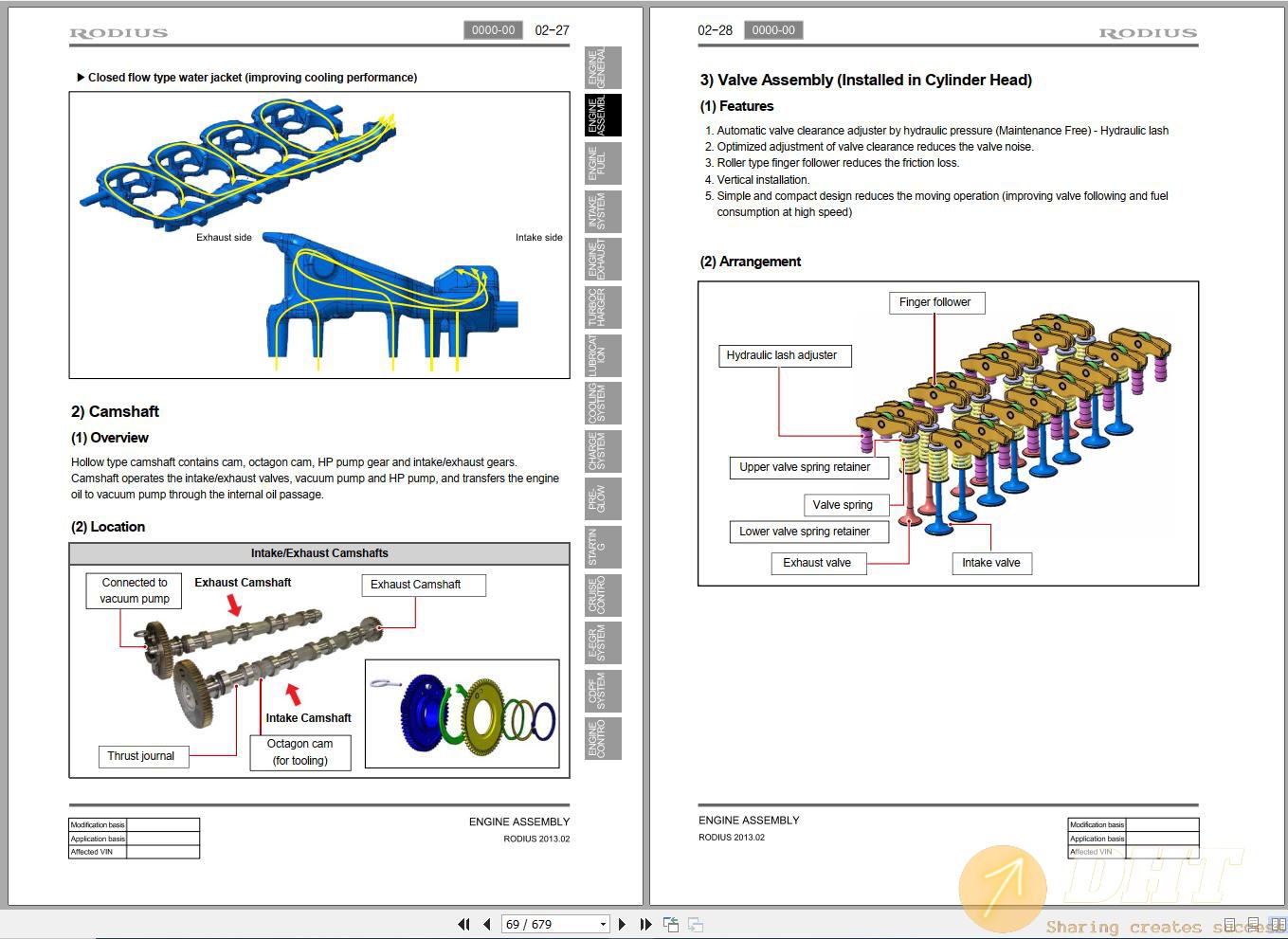The width and height of the screenshot is (1288, 939).
Task: Click the '2) Camshaft' heading
Action: tap(115, 411)
